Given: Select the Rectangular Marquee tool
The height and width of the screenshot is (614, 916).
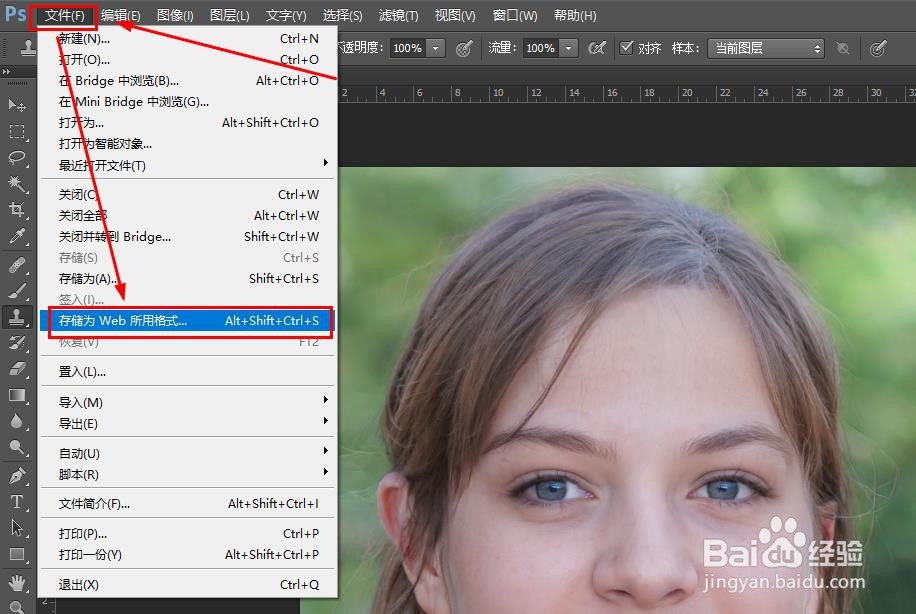Looking at the screenshot, I should pyautogui.click(x=16, y=131).
